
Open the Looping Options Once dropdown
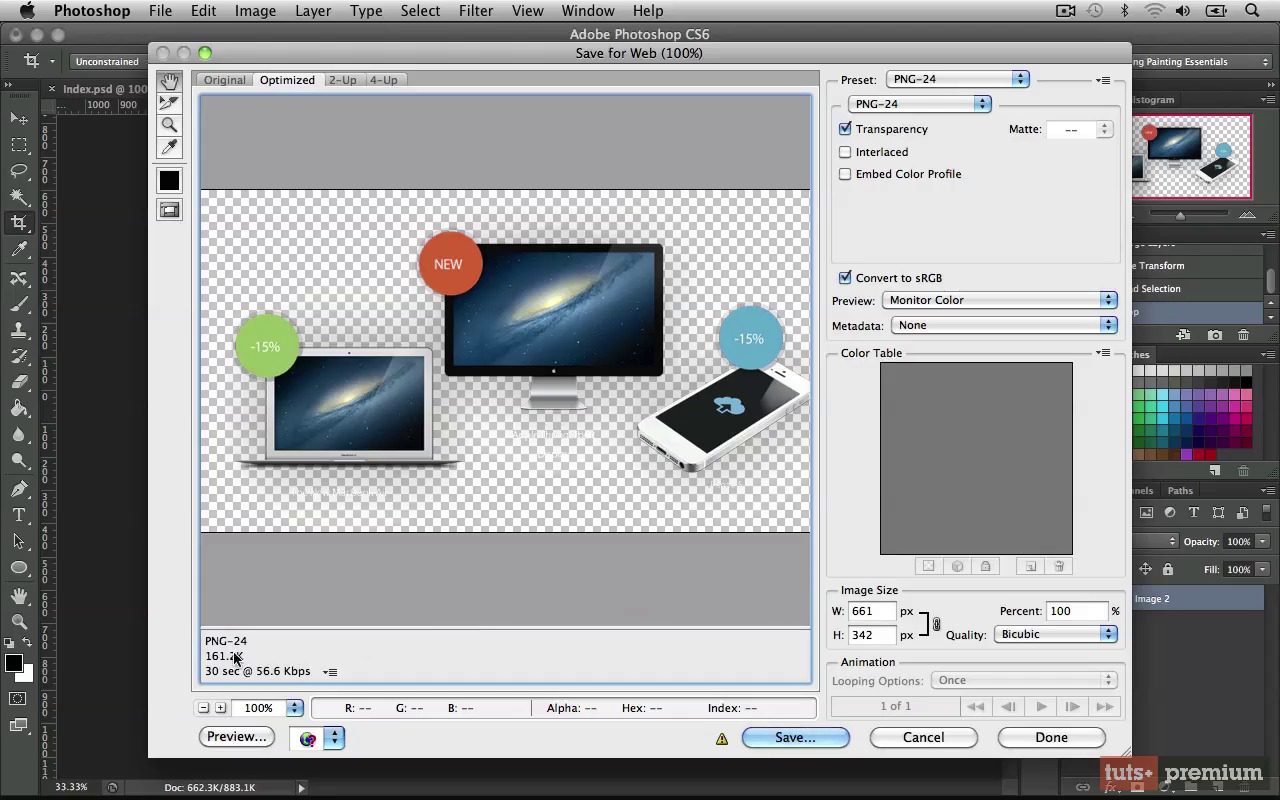(x=1023, y=680)
